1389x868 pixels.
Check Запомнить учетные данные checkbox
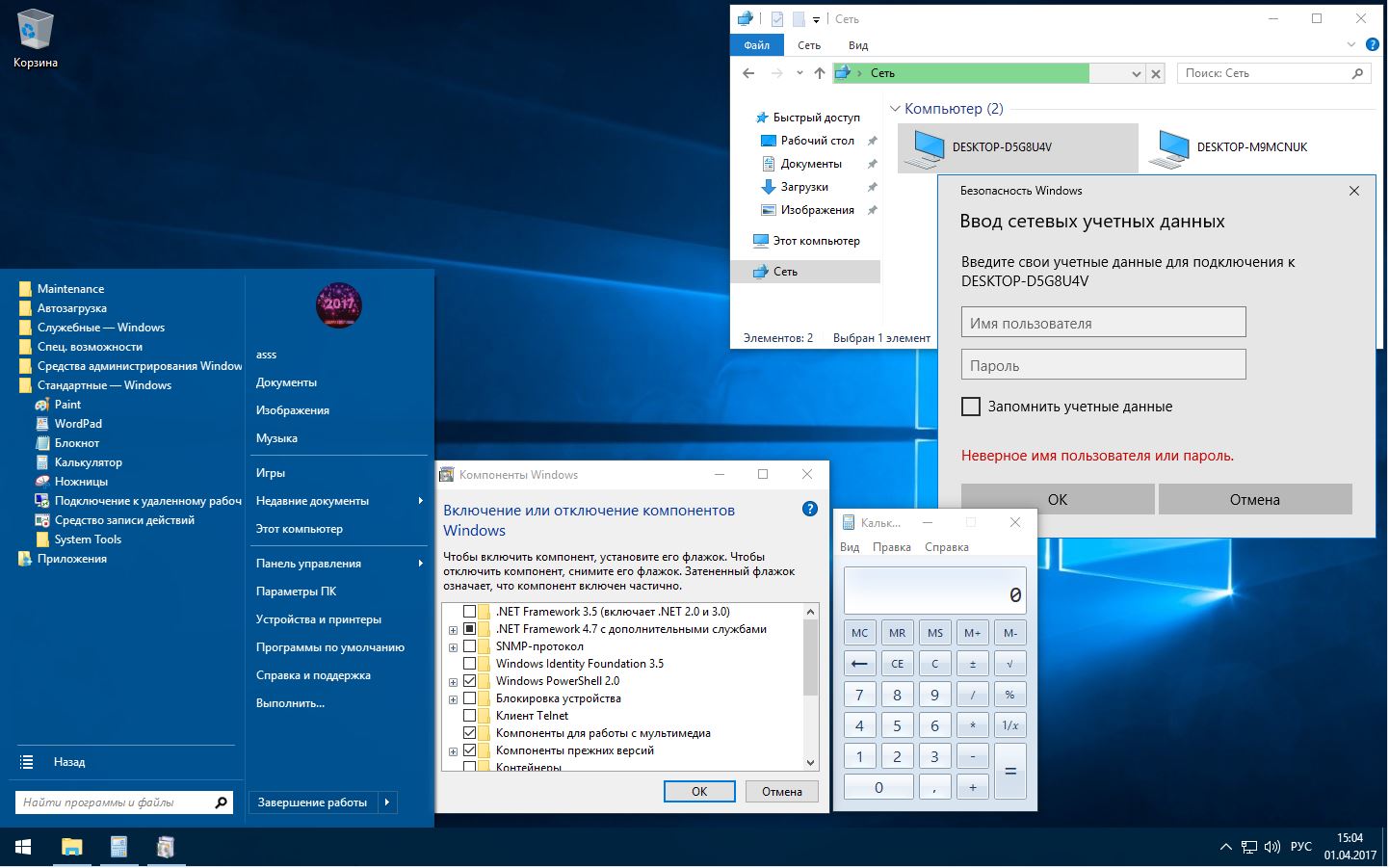coord(971,407)
